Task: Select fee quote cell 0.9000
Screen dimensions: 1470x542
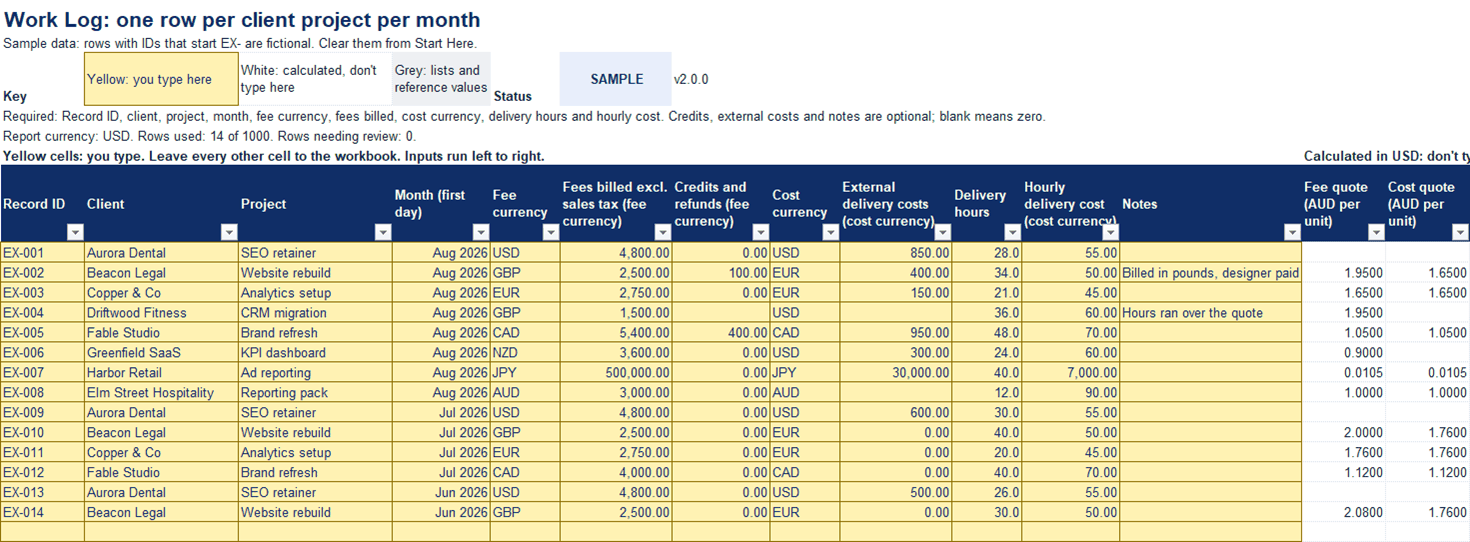Action: click(x=1344, y=353)
